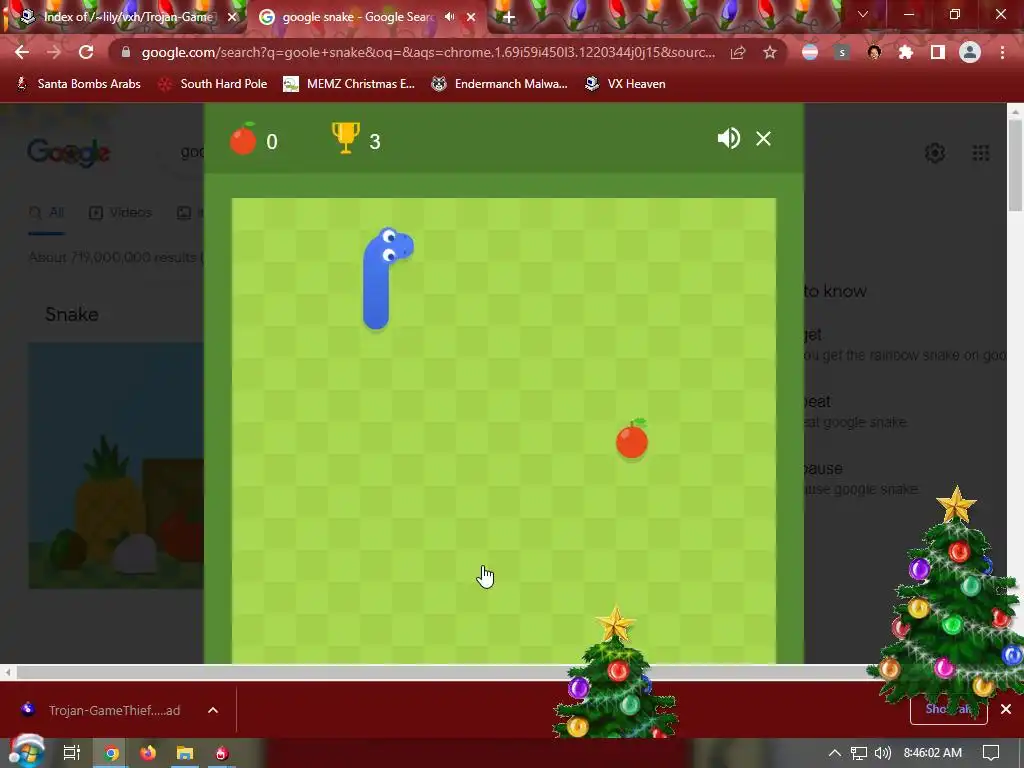
Task: Open Chrome three-dot menu
Action: 1002,52
